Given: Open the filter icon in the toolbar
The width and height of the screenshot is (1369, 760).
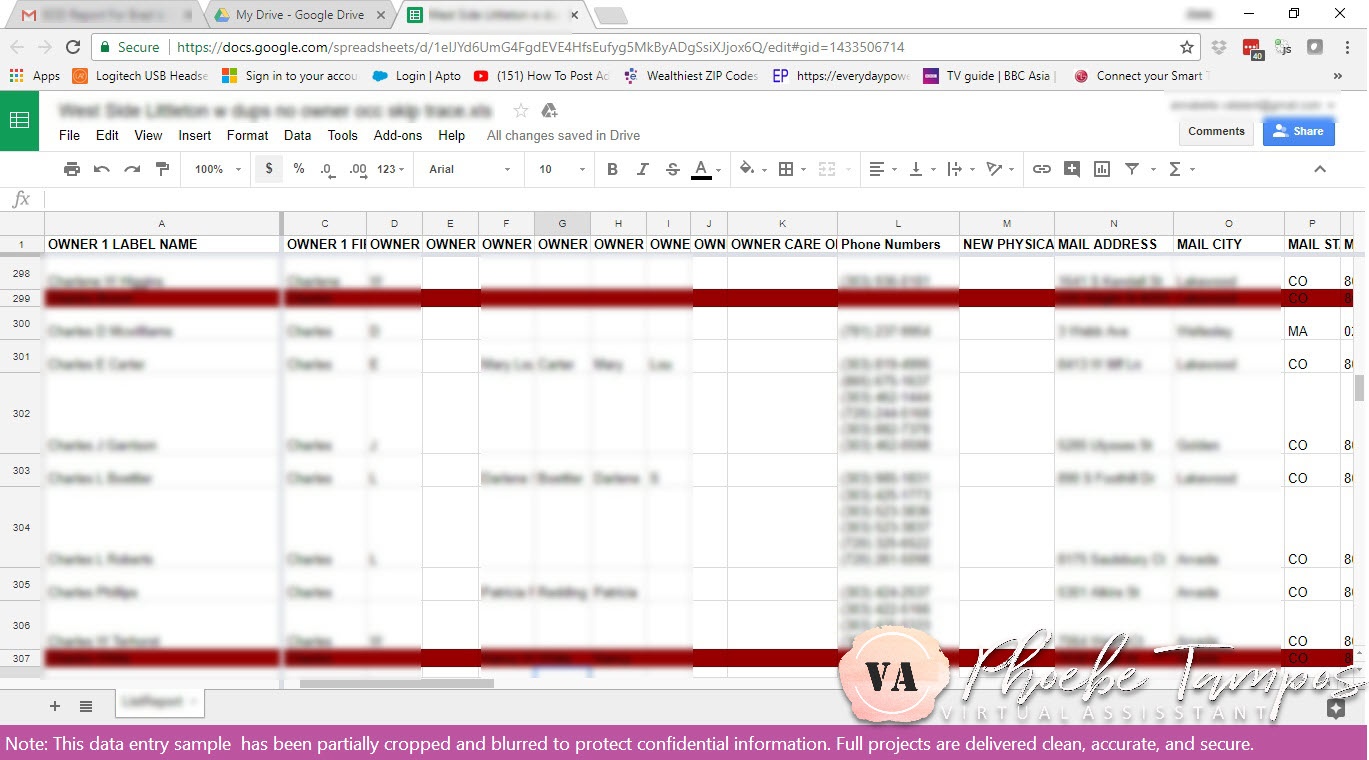Looking at the screenshot, I should tap(1133, 169).
